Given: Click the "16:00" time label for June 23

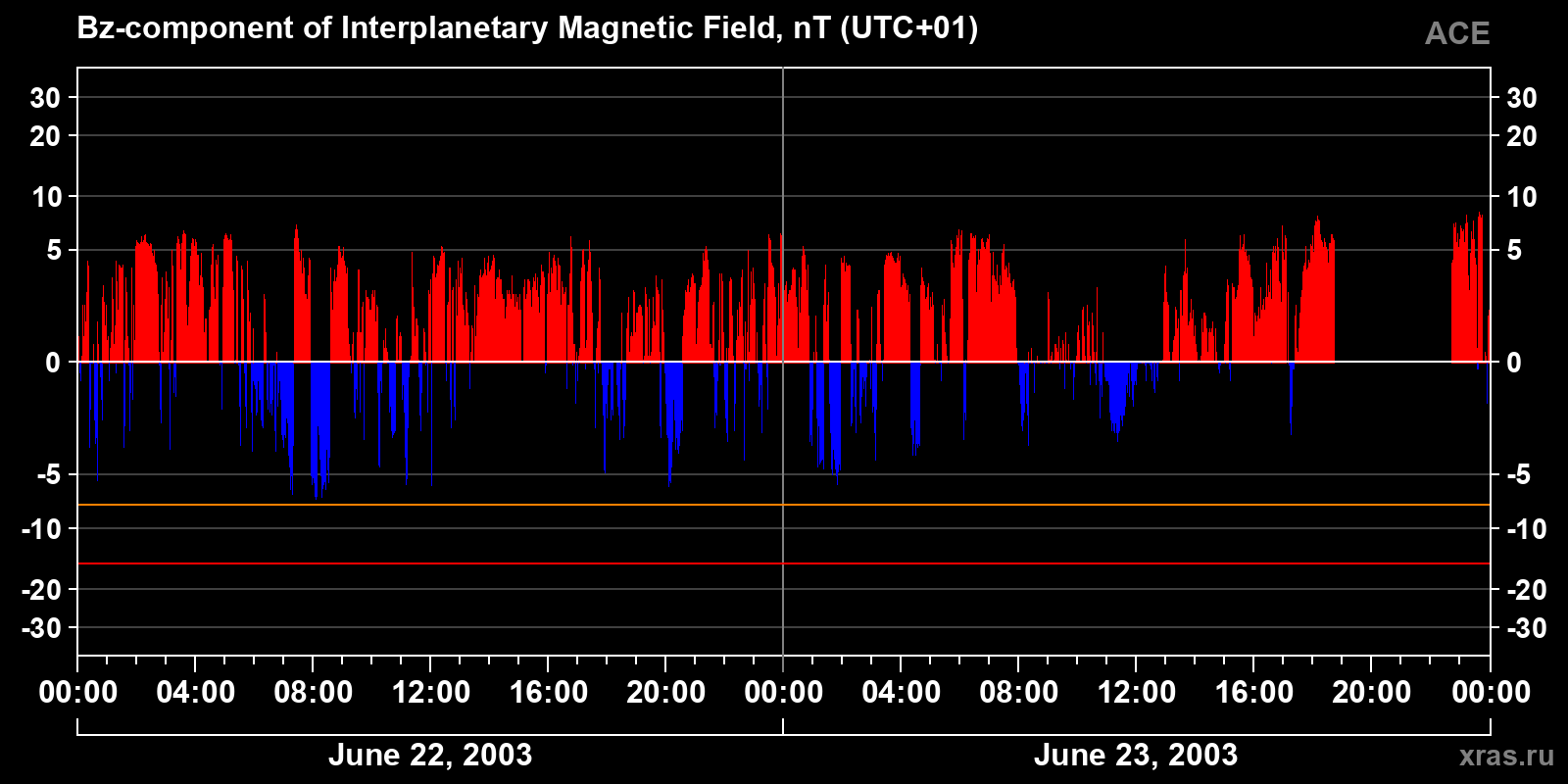Looking at the screenshot, I should 1254,693.
